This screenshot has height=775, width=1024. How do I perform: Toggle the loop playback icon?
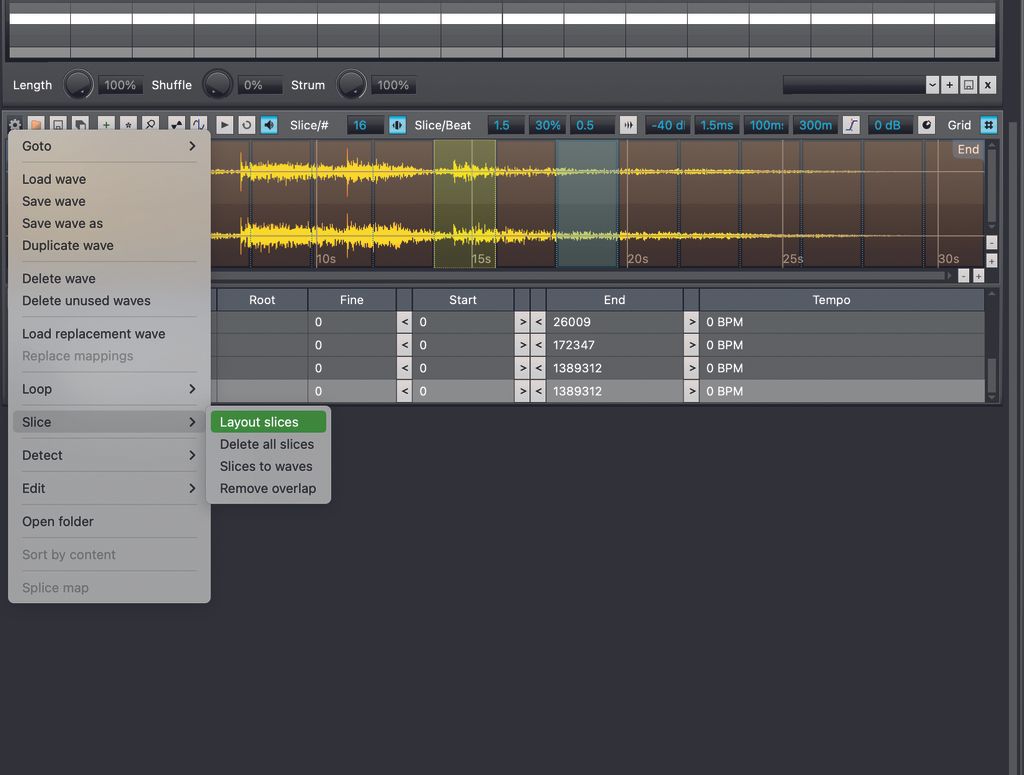tap(246, 124)
